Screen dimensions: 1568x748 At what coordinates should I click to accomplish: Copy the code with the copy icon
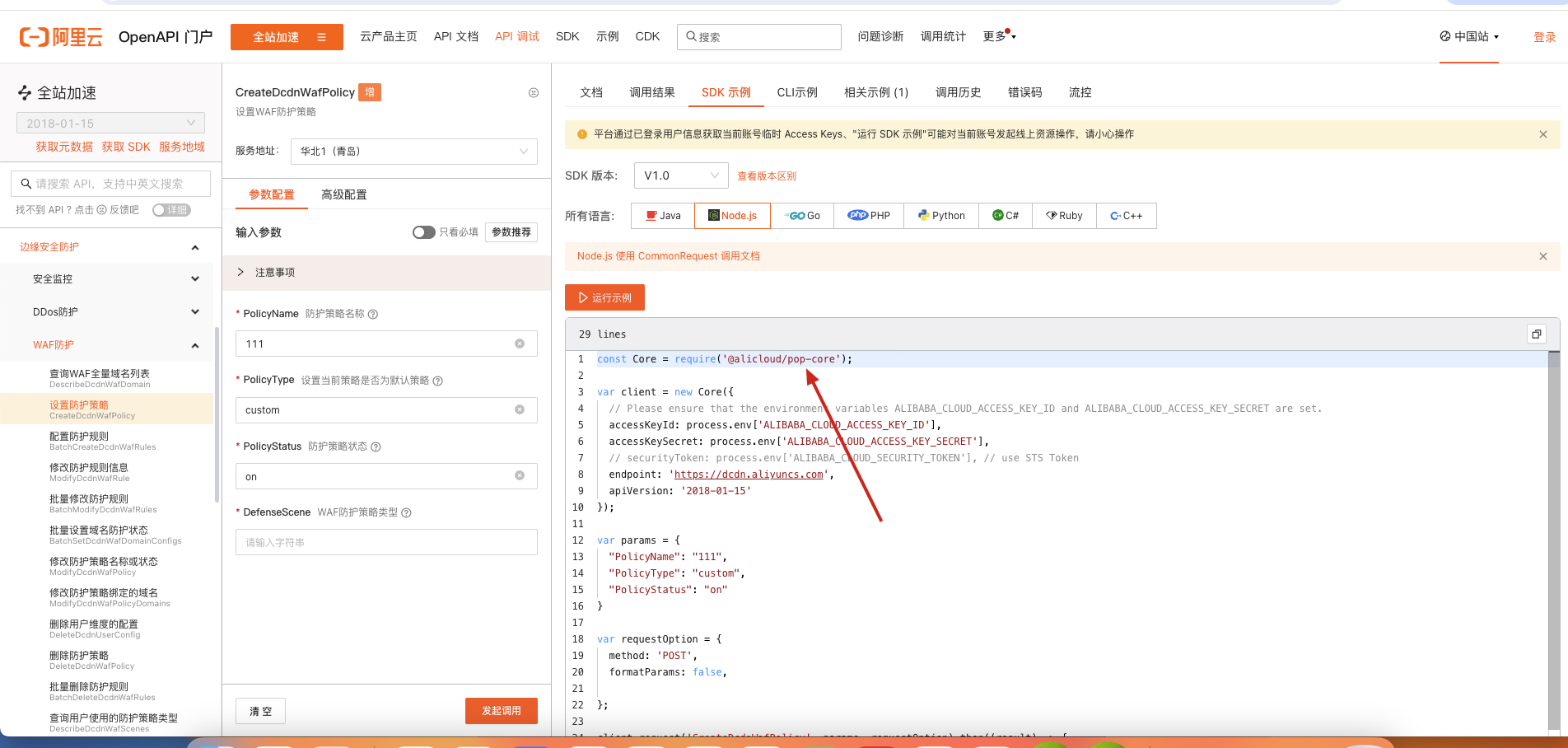pos(1536,334)
